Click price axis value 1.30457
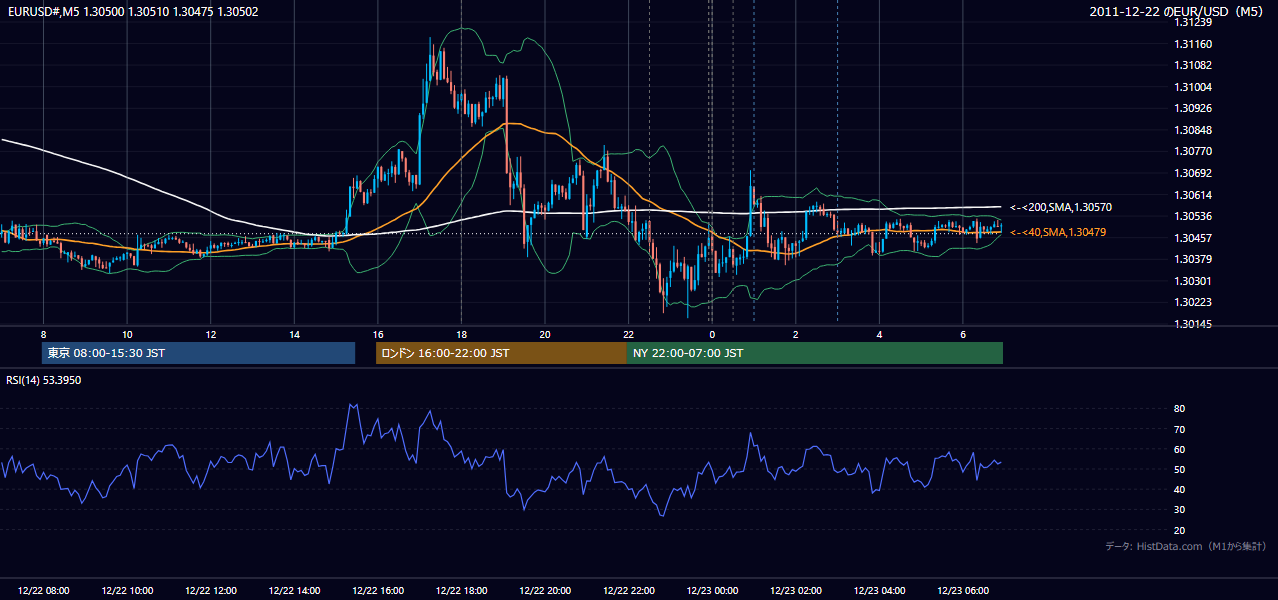 tap(1193, 238)
